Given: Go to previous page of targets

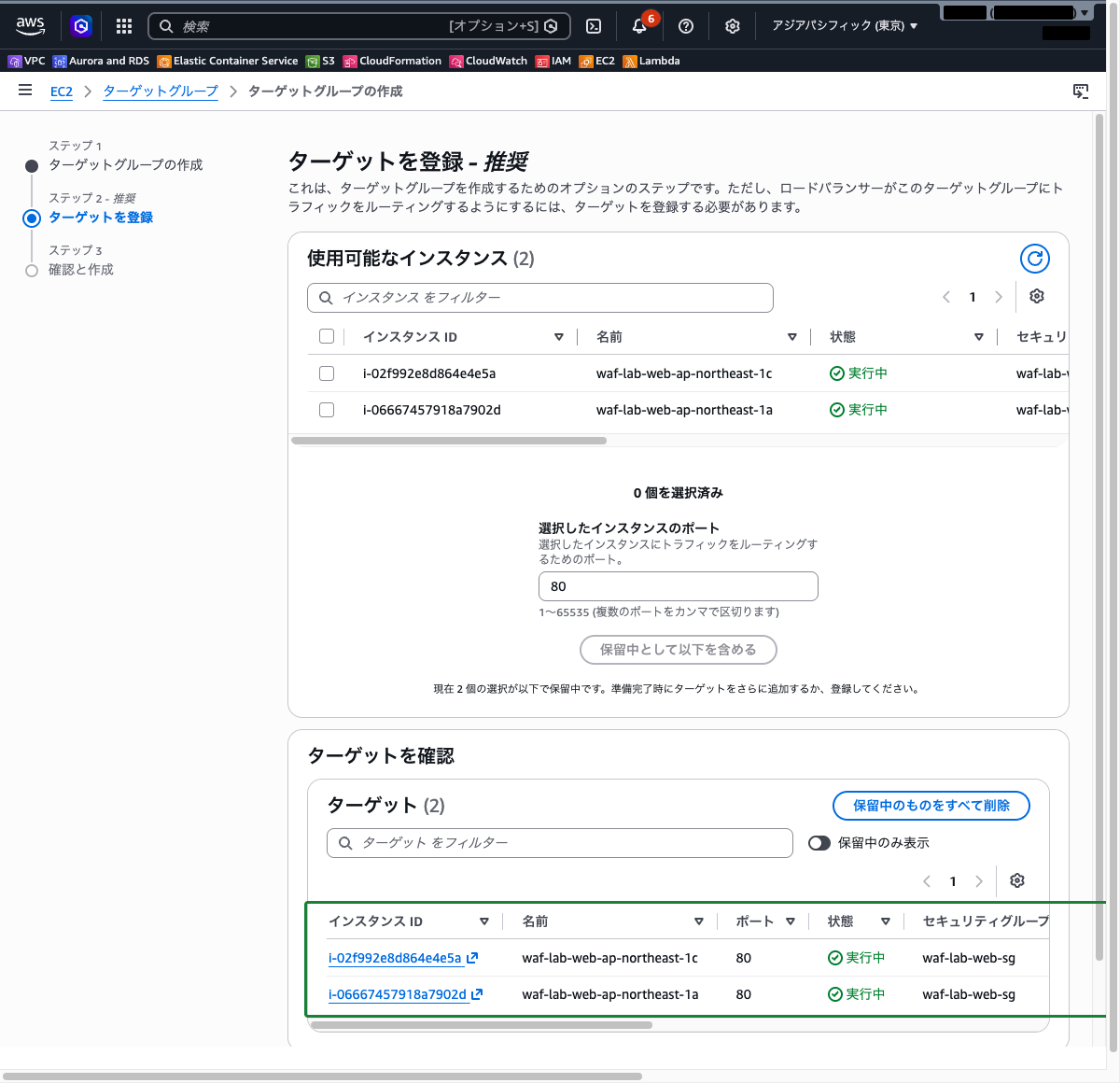Looking at the screenshot, I should (927, 881).
